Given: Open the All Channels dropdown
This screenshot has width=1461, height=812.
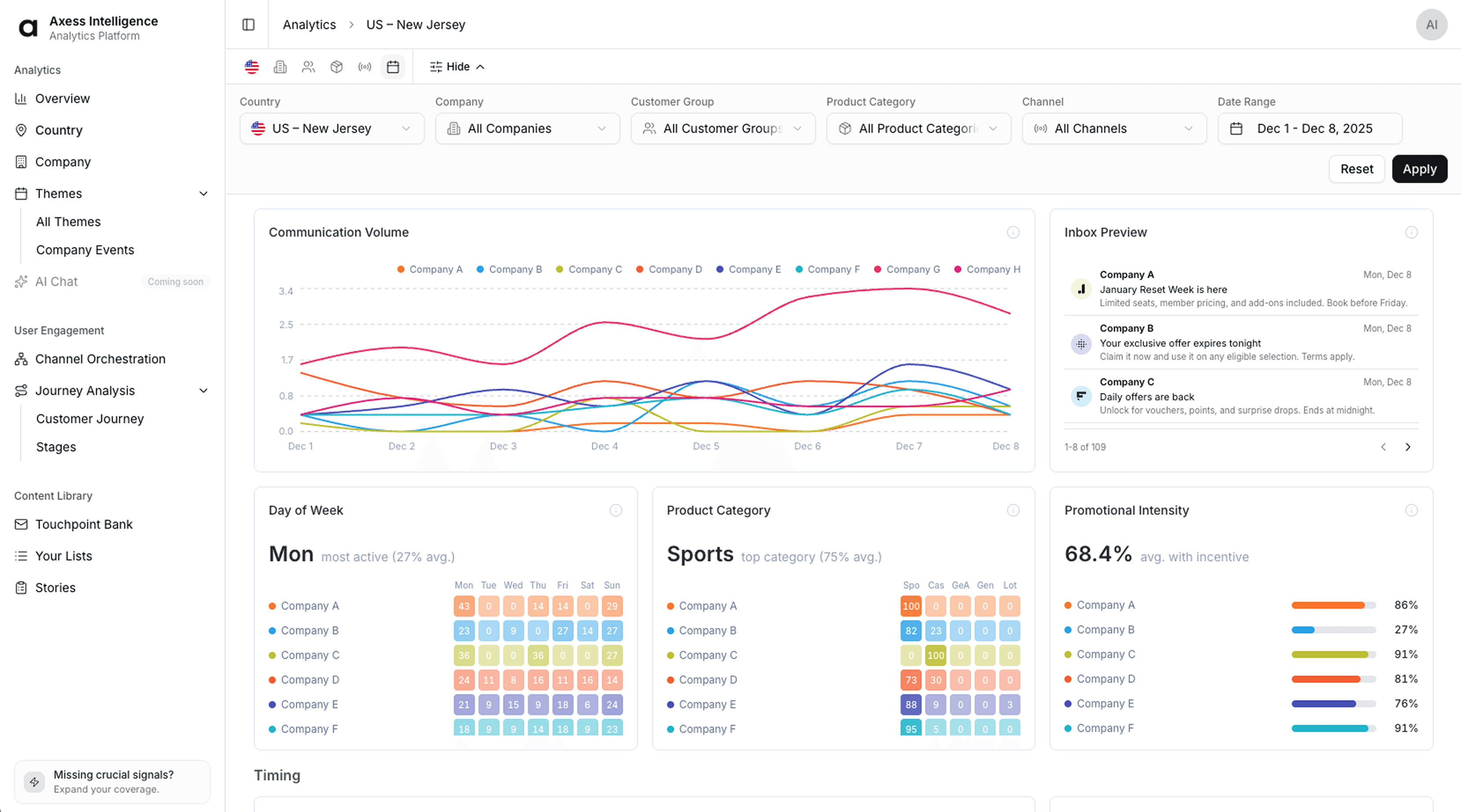Looking at the screenshot, I should click(x=1113, y=129).
